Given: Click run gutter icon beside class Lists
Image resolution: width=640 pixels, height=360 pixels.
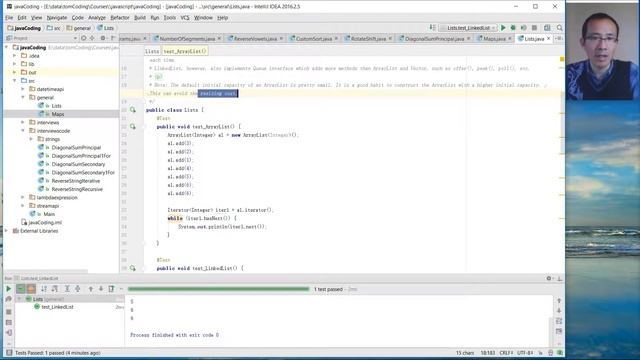Looking at the screenshot, I should click(133, 110).
